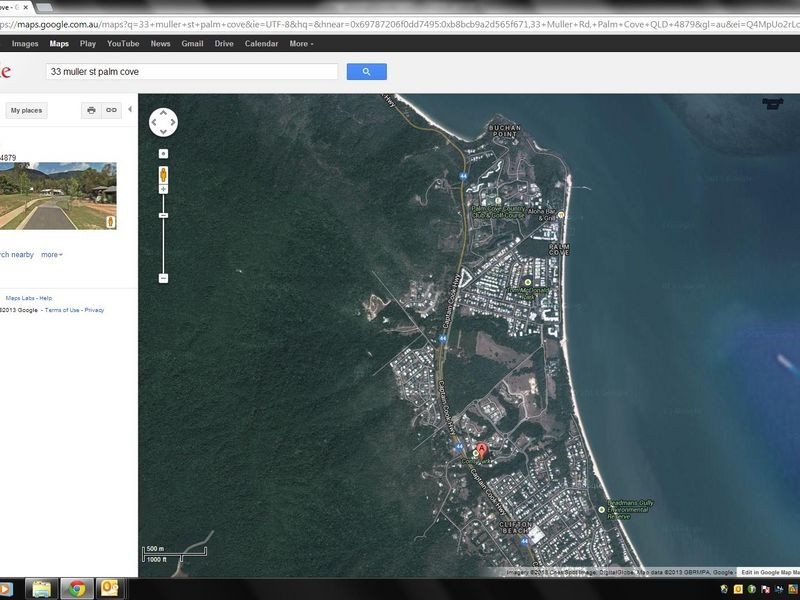The height and width of the screenshot is (600, 800).
Task: Click the map layers widget
Action: tap(772, 103)
